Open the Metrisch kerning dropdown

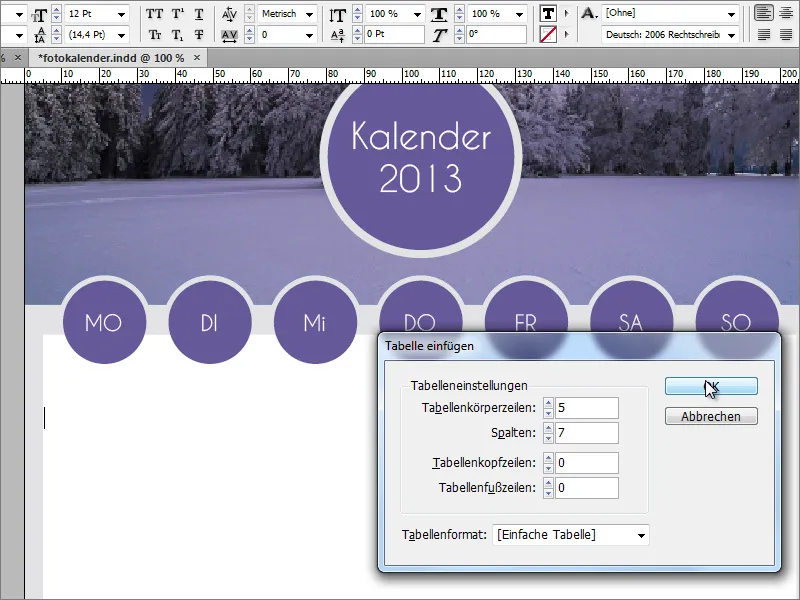point(309,14)
